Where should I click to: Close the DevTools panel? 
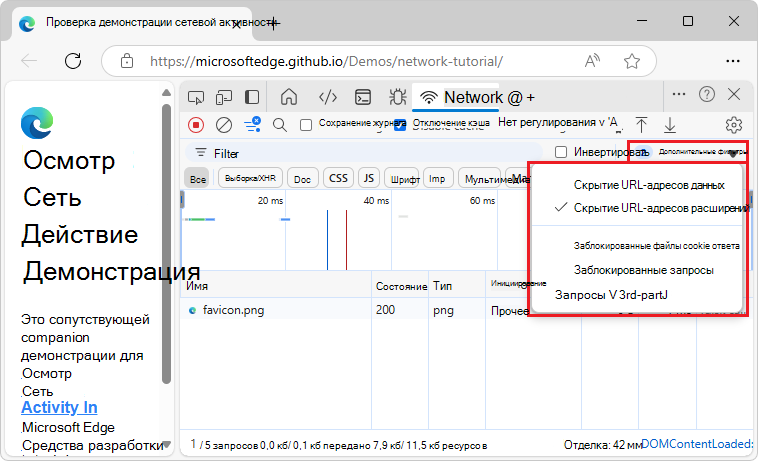[734, 94]
